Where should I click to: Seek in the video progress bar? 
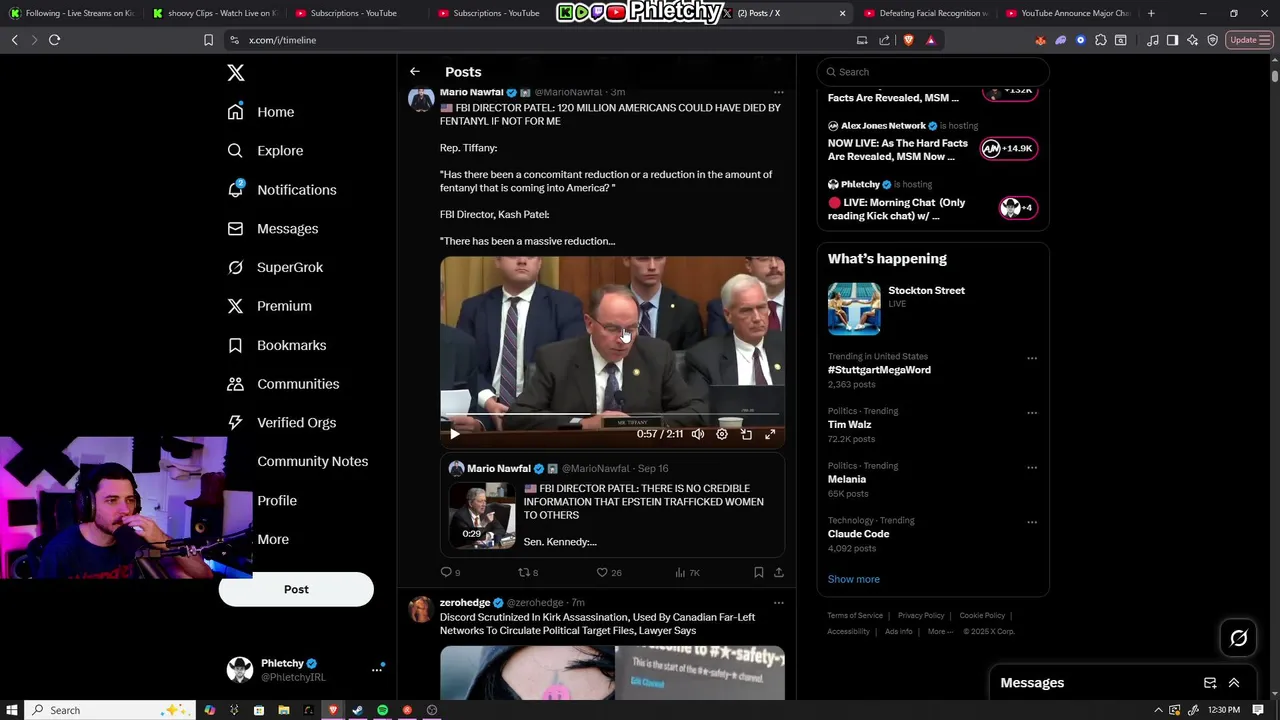click(612, 413)
